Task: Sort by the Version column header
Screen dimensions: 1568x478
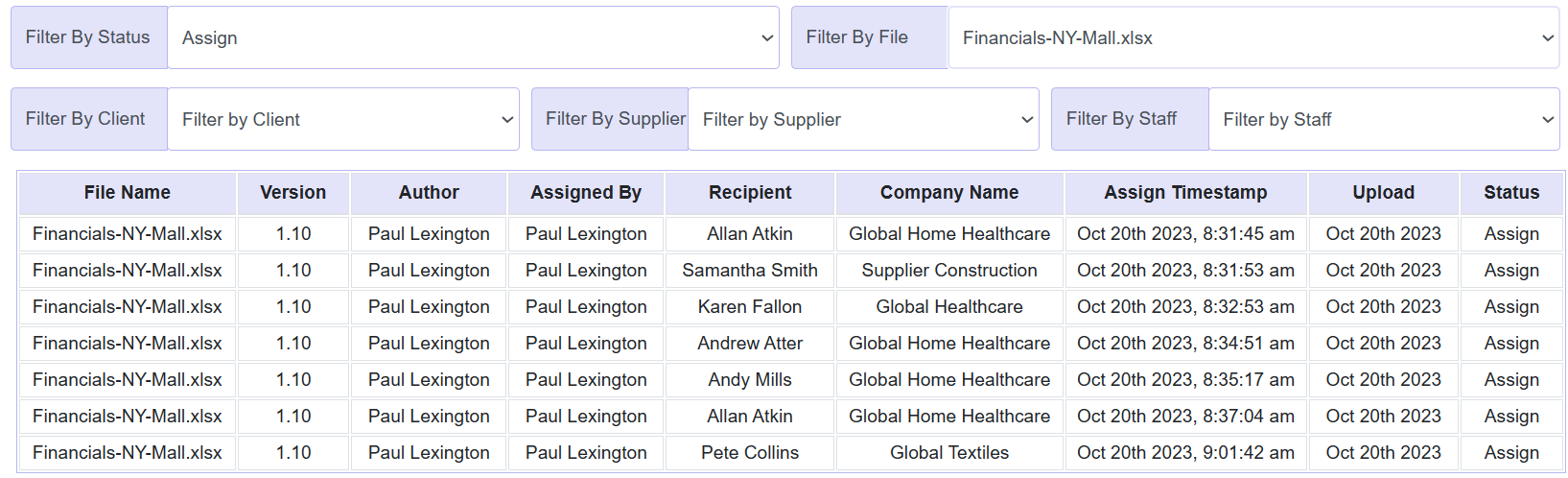Action: coord(293,193)
